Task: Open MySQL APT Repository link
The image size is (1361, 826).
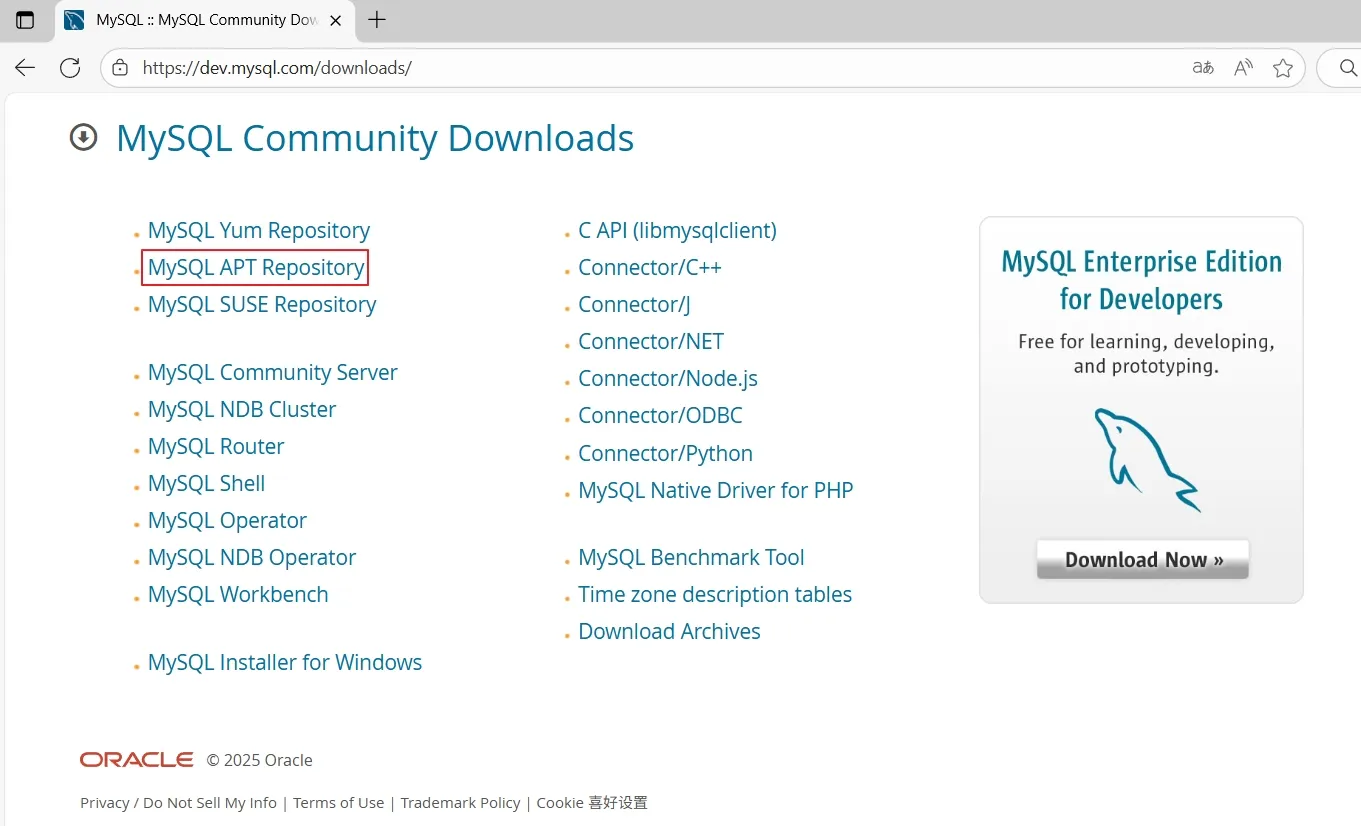Action: [x=256, y=268]
